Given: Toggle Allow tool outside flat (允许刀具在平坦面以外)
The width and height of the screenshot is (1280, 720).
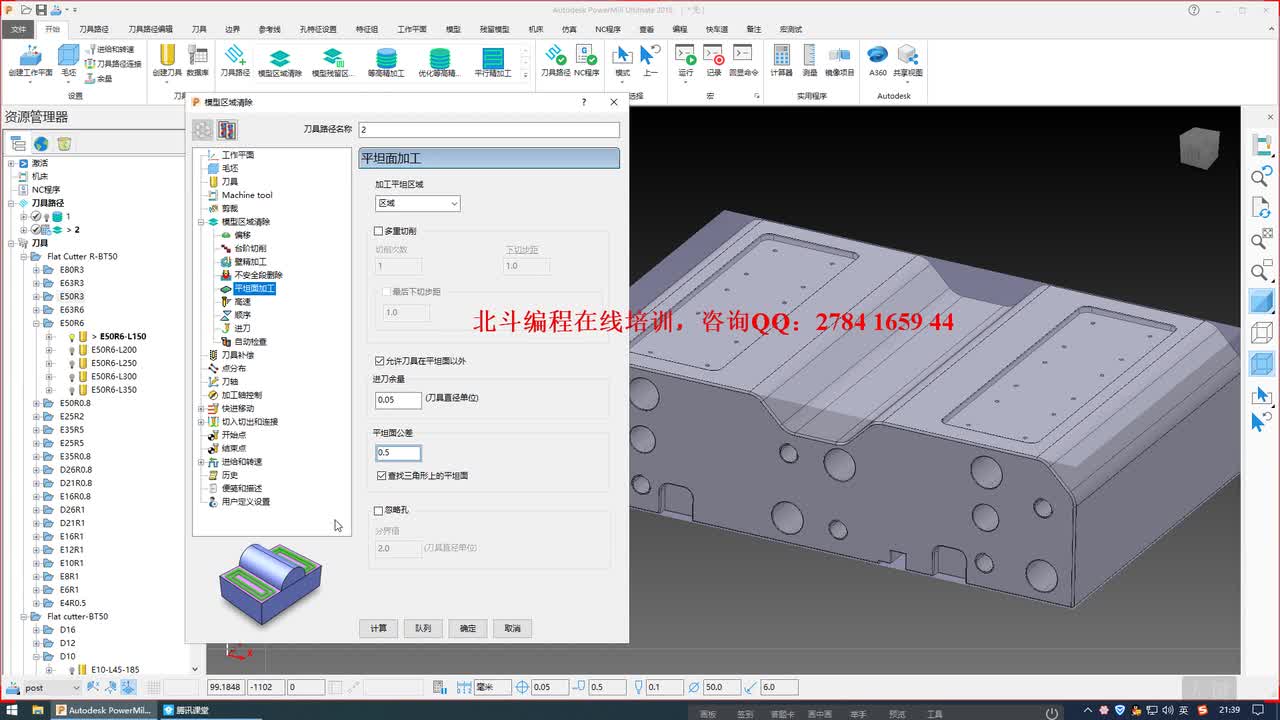Looking at the screenshot, I should tap(379, 361).
